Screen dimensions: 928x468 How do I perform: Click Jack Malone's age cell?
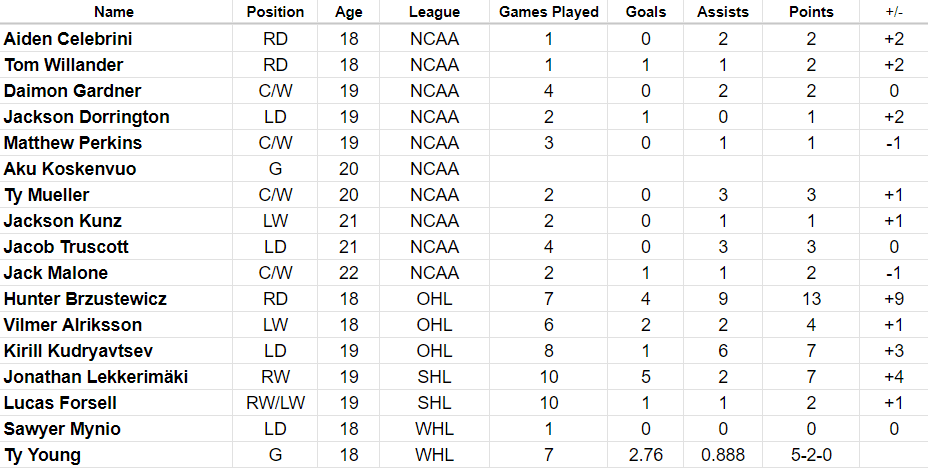(349, 273)
